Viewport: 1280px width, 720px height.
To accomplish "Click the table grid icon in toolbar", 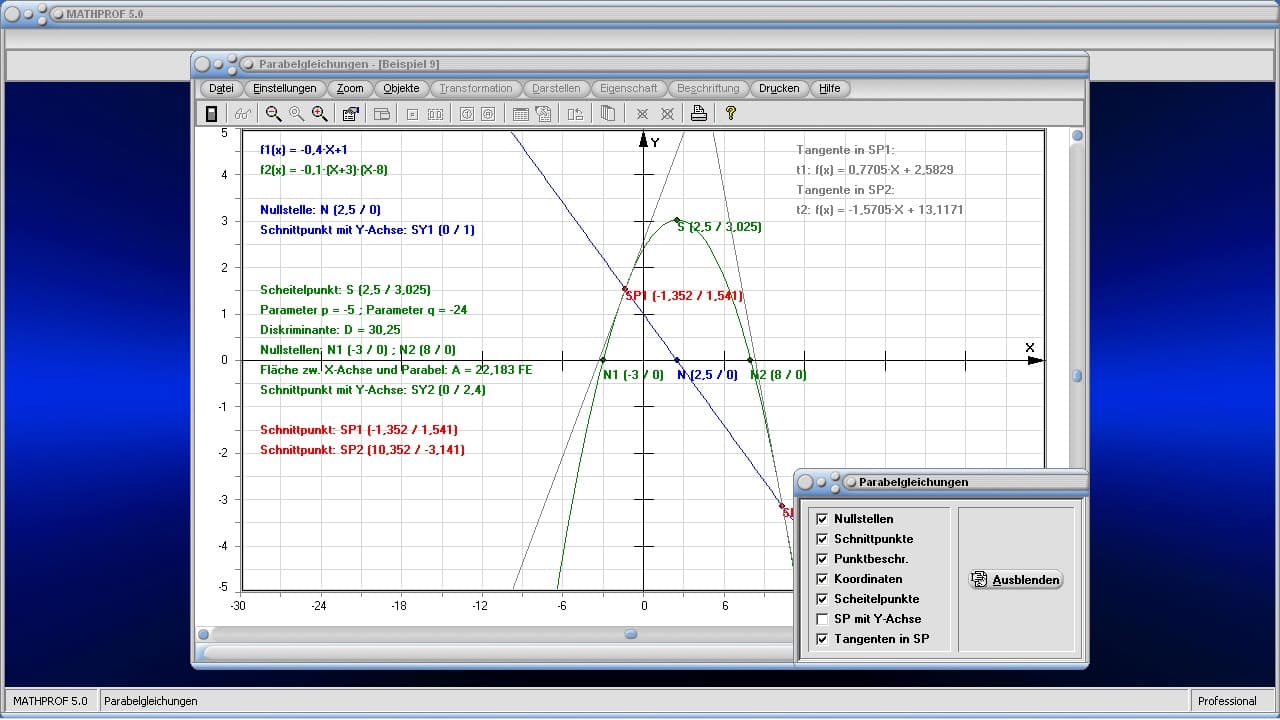I will click(520, 114).
